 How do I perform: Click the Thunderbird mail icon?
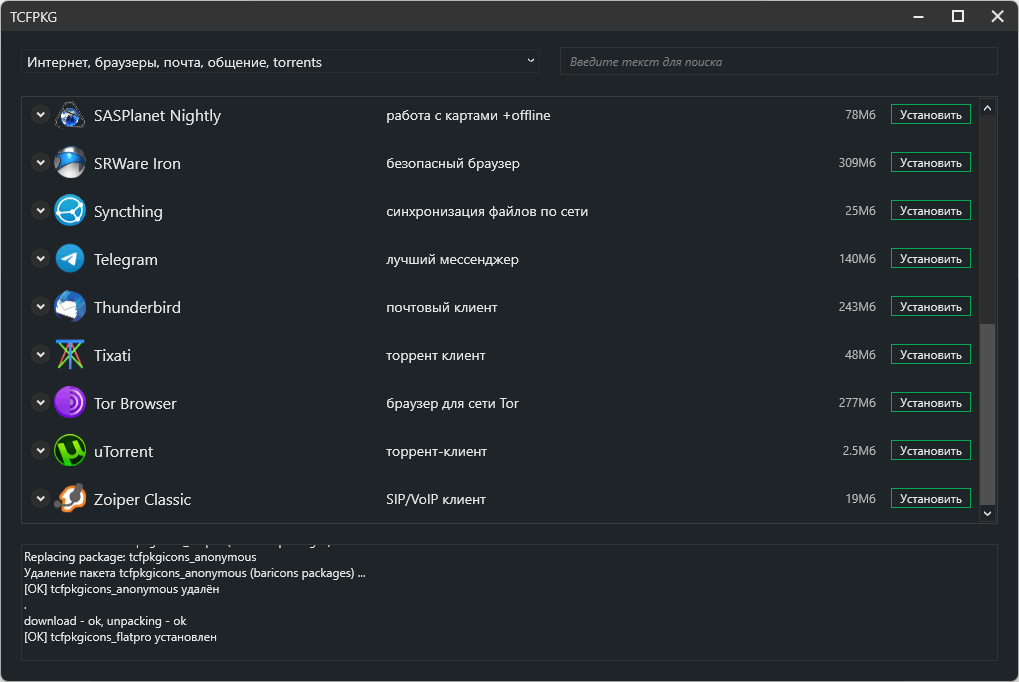pyautogui.click(x=70, y=307)
